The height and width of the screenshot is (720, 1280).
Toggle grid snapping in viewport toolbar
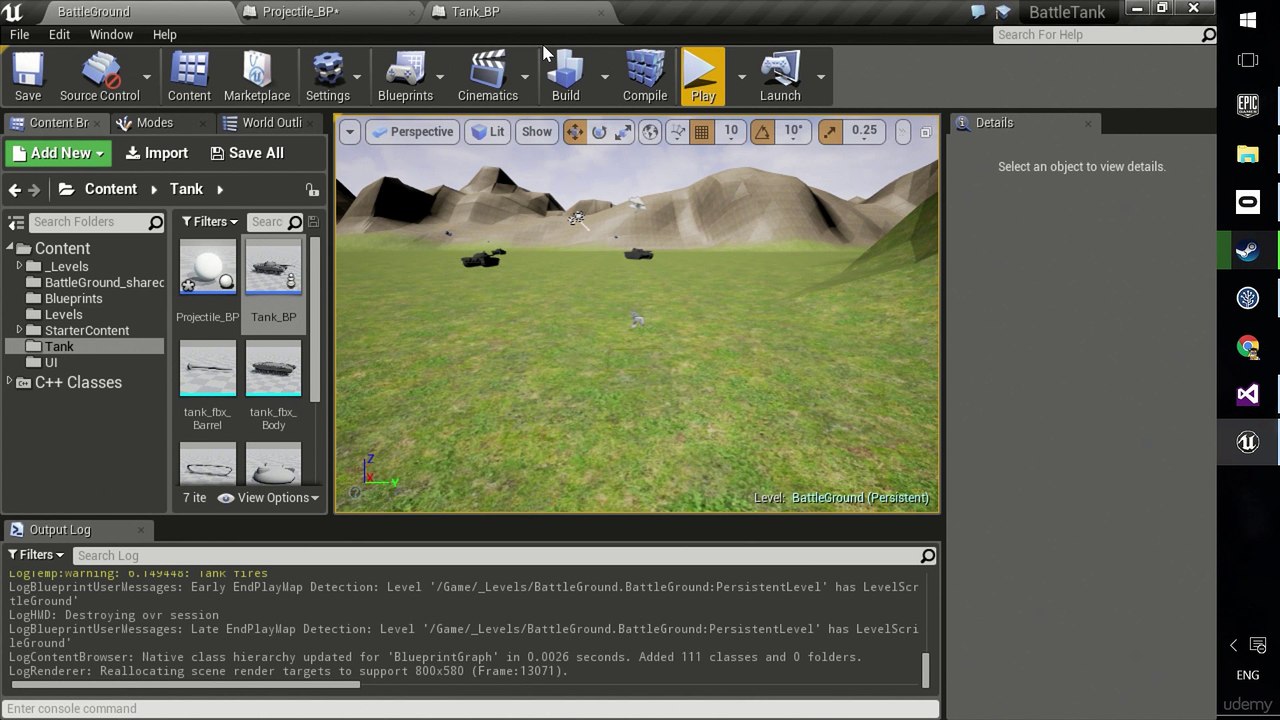click(x=702, y=132)
